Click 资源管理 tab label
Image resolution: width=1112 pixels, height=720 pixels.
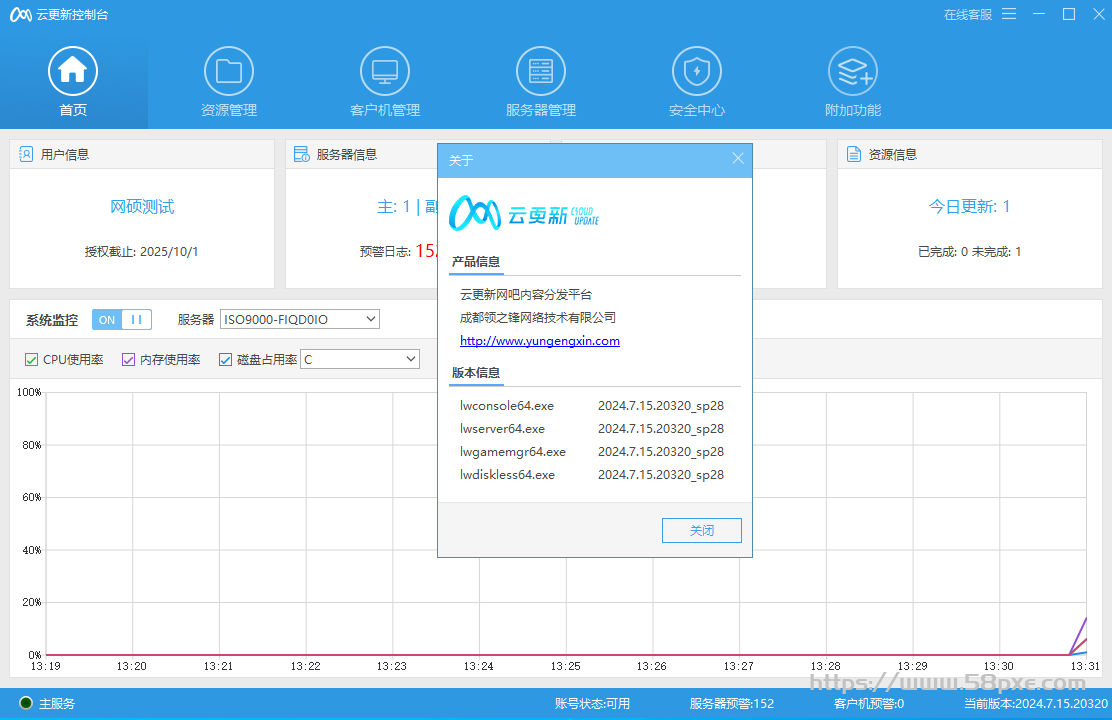[228, 110]
